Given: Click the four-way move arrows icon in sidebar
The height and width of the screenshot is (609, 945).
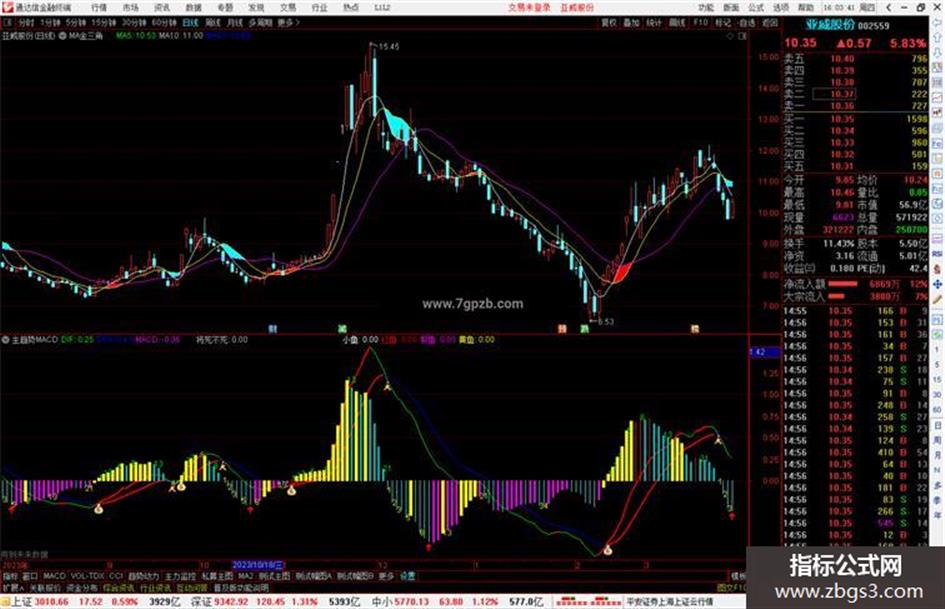Looking at the screenshot, I should 938,284.
